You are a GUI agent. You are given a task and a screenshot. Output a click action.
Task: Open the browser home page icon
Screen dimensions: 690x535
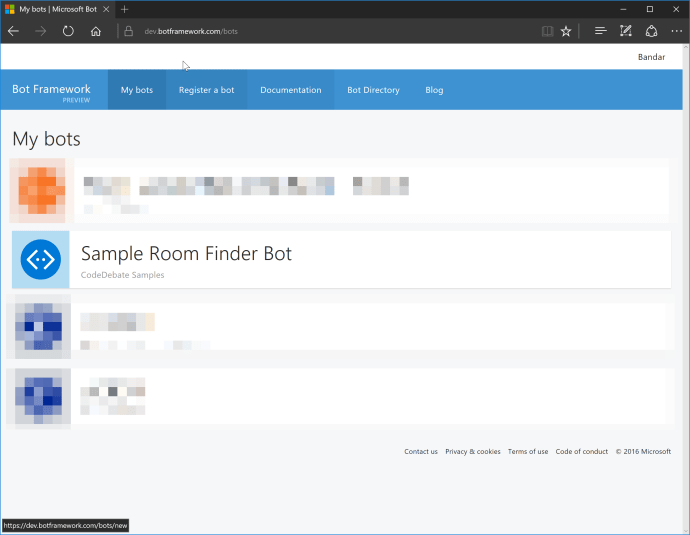pos(95,31)
